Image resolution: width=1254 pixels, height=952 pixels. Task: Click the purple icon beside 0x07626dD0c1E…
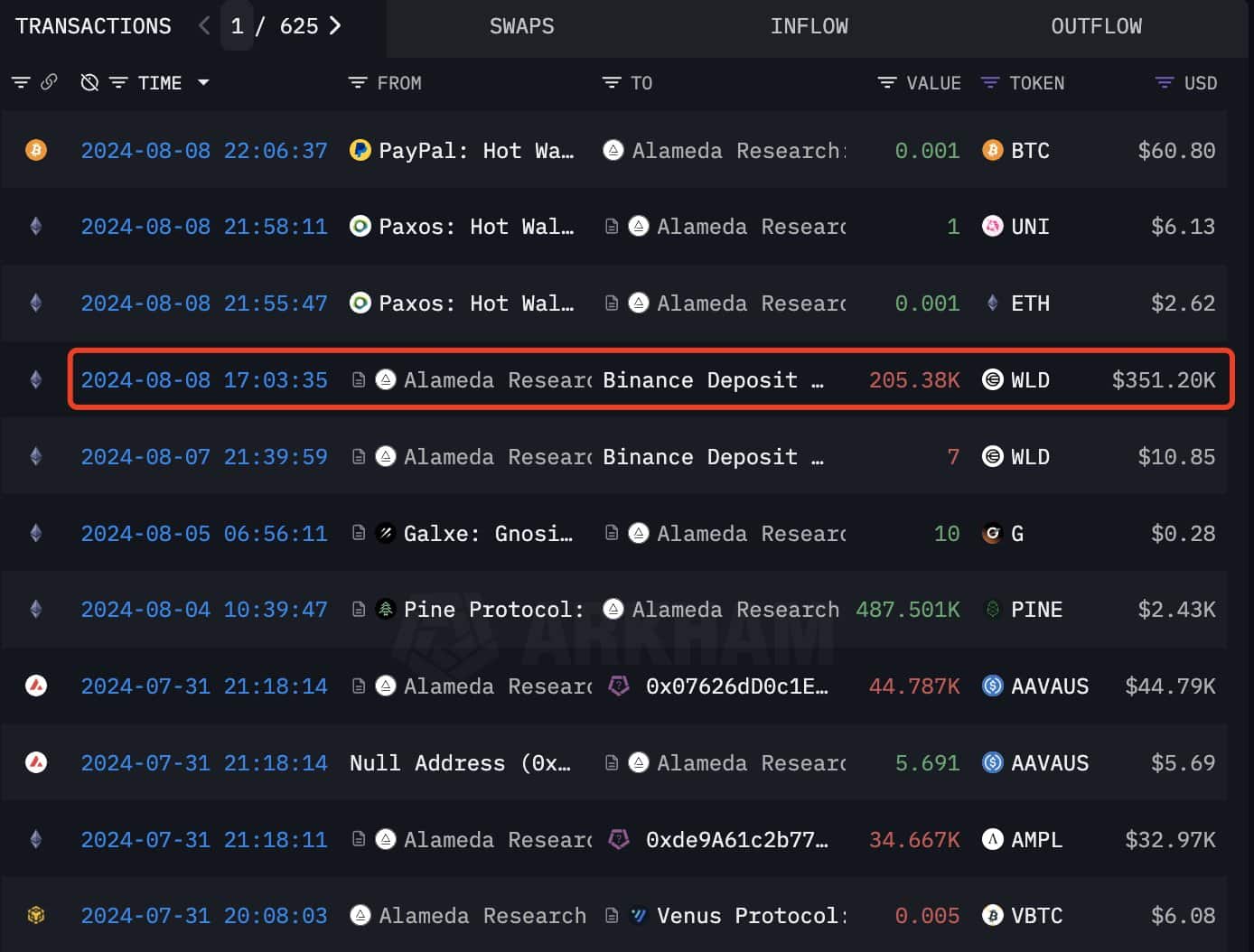(619, 686)
